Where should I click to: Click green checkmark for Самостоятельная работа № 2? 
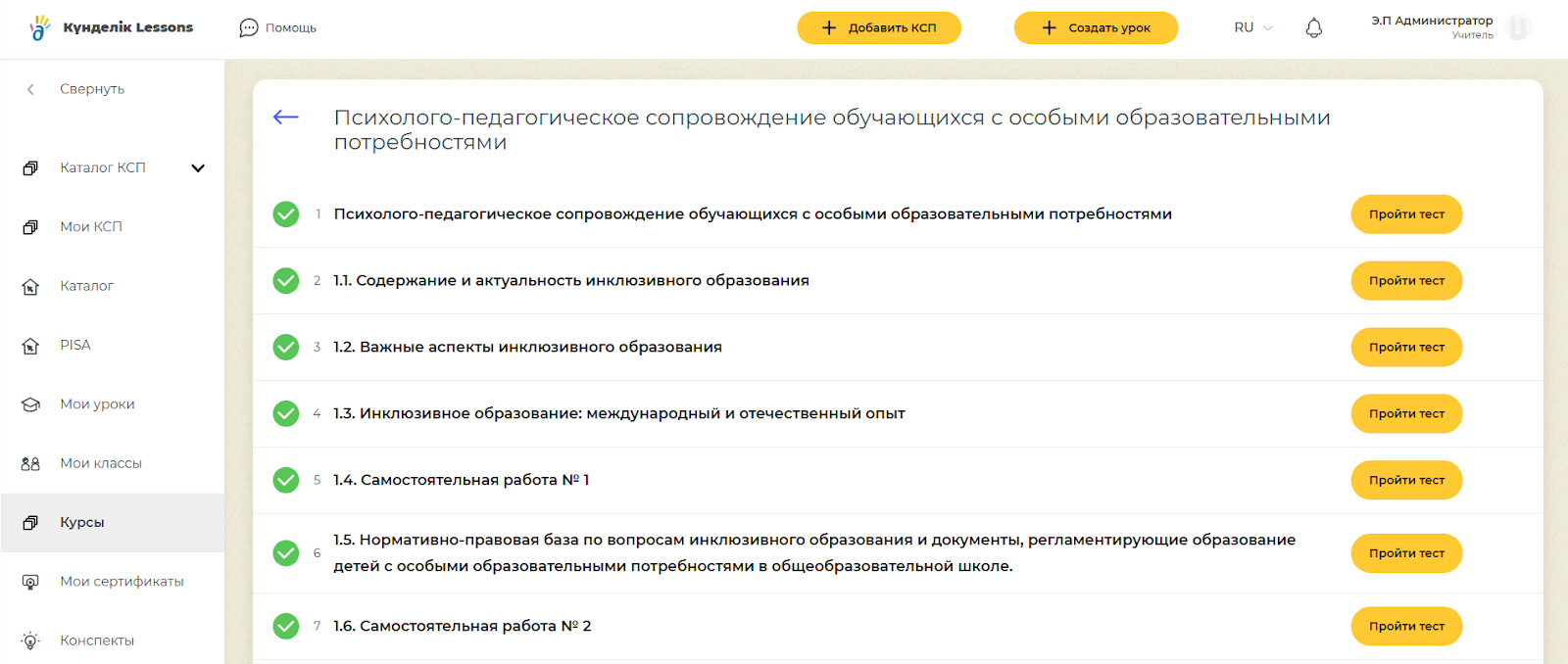pyautogui.click(x=286, y=626)
